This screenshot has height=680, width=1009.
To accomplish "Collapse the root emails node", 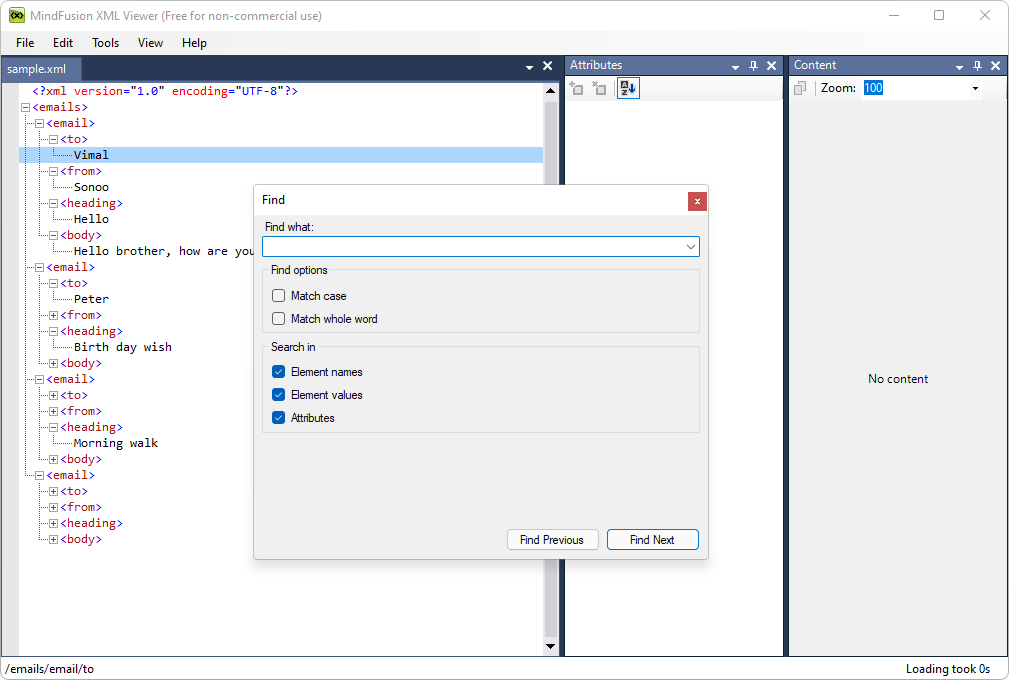I will pyautogui.click(x=26, y=107).
